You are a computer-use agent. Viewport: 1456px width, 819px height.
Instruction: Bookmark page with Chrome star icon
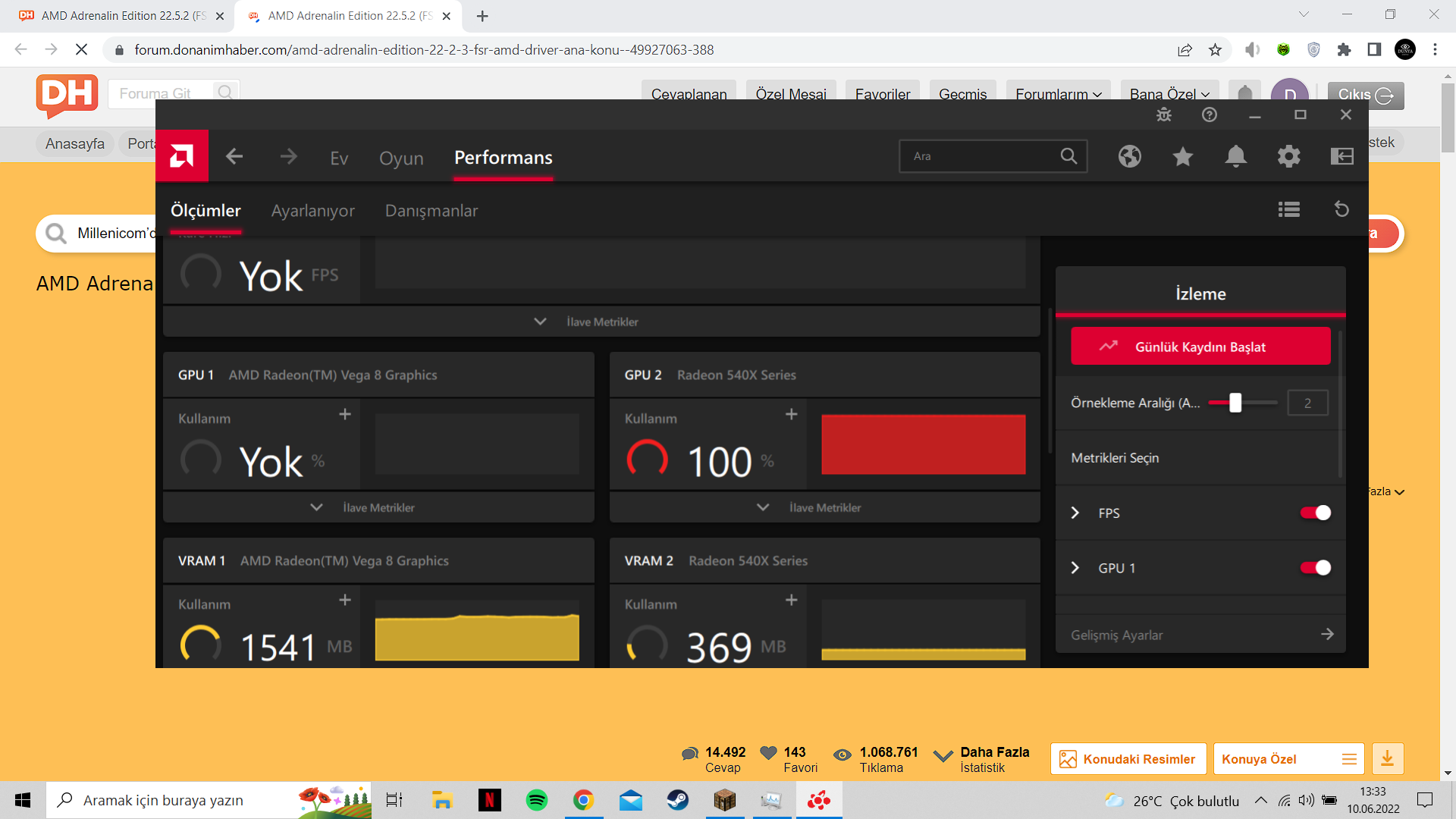point(1216,50)
